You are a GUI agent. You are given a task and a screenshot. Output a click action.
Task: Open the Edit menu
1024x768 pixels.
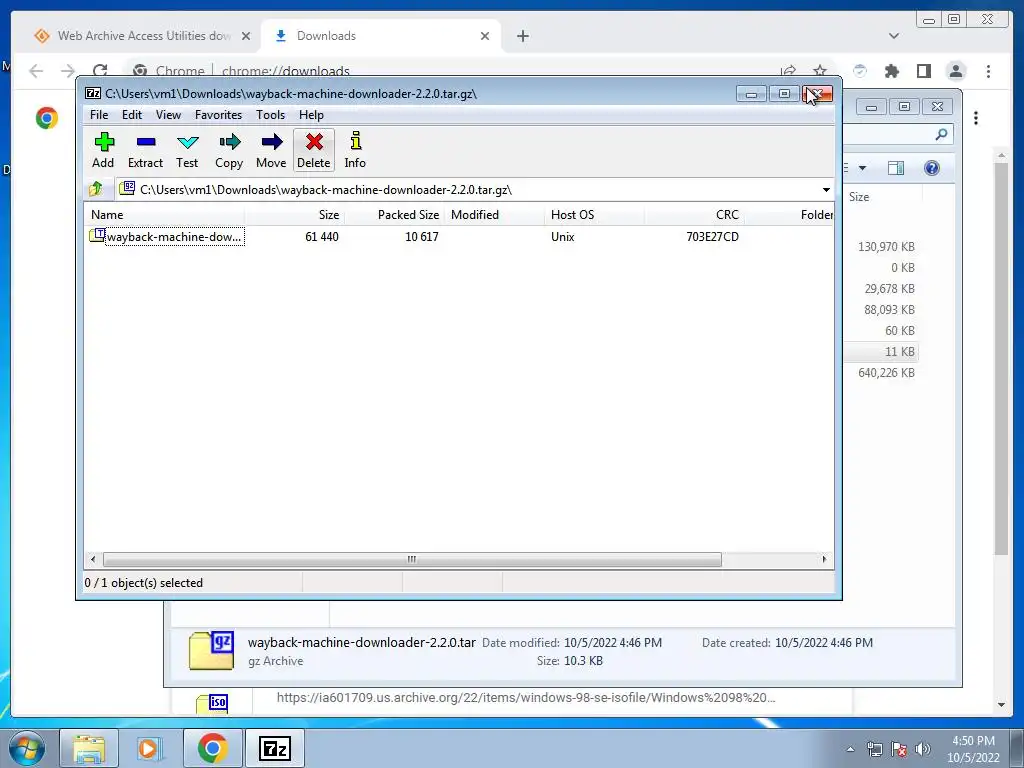(x=132, y=115)
